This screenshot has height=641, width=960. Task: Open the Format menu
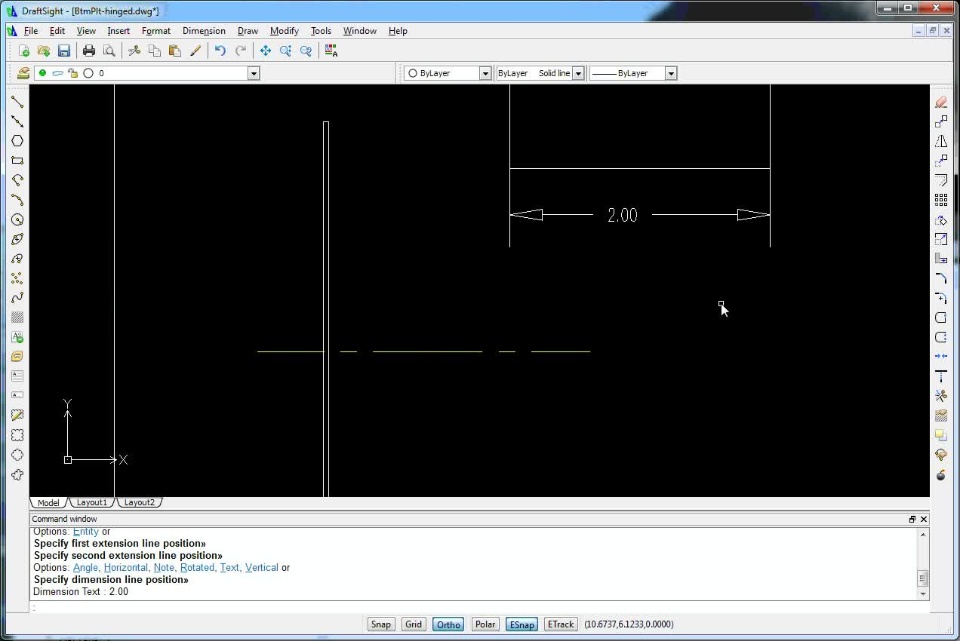pos(156,31)
